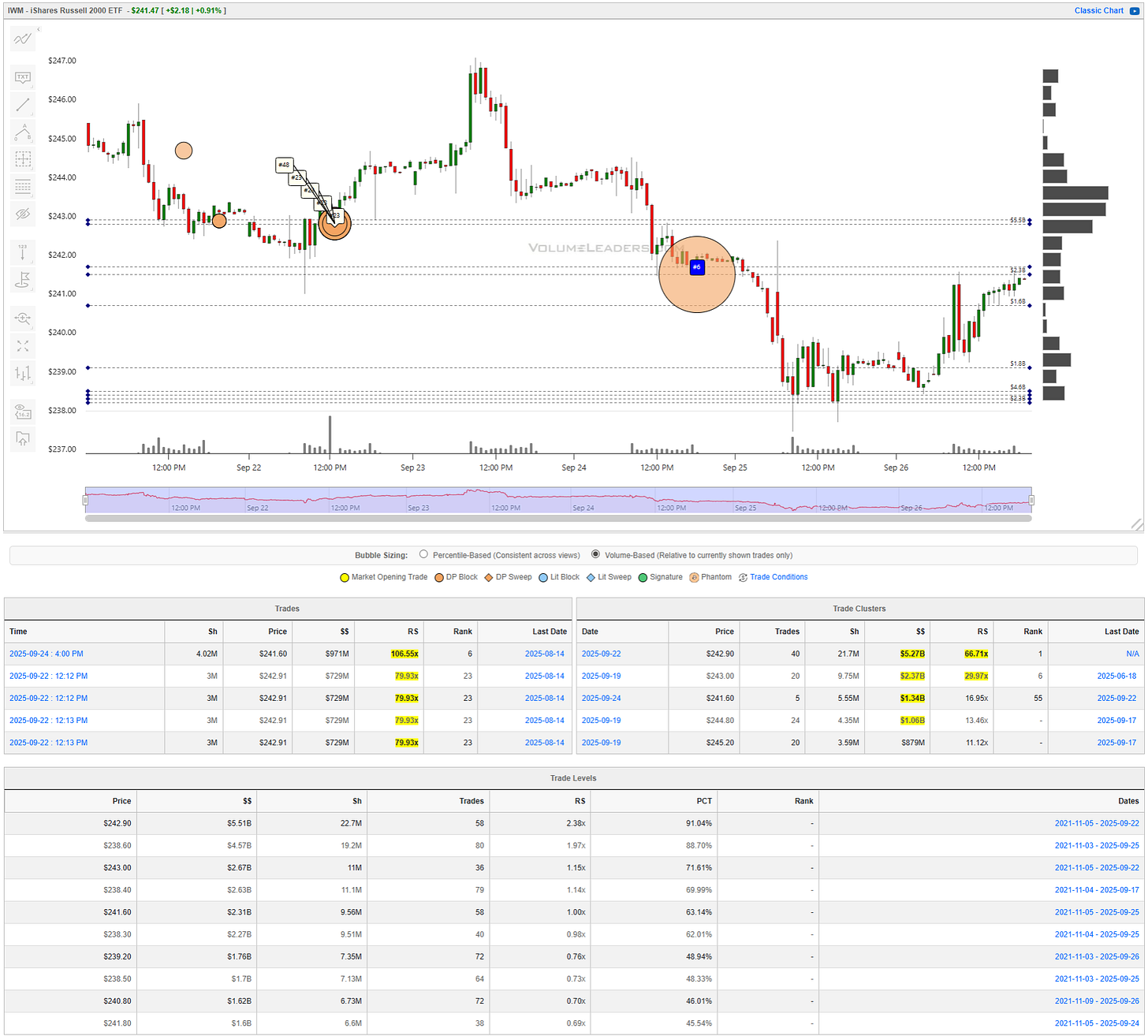Click the Phantom legend marker
Image resolution: width=1148 pixels, height=1036 pixels.
[694, 578]
